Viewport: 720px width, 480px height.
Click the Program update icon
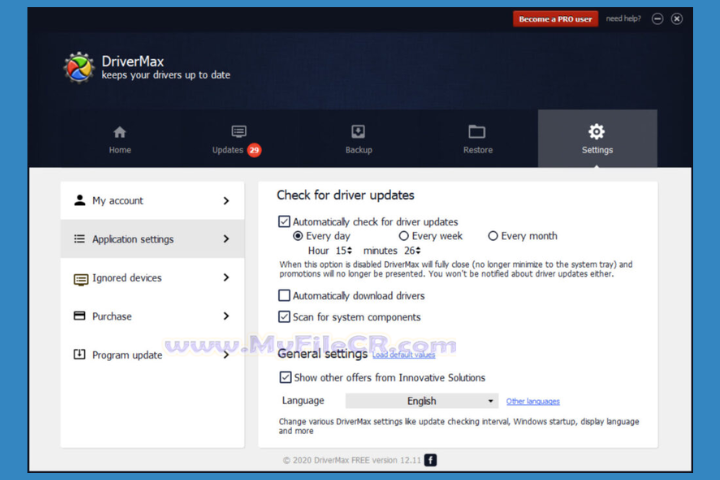click(79, 354)
